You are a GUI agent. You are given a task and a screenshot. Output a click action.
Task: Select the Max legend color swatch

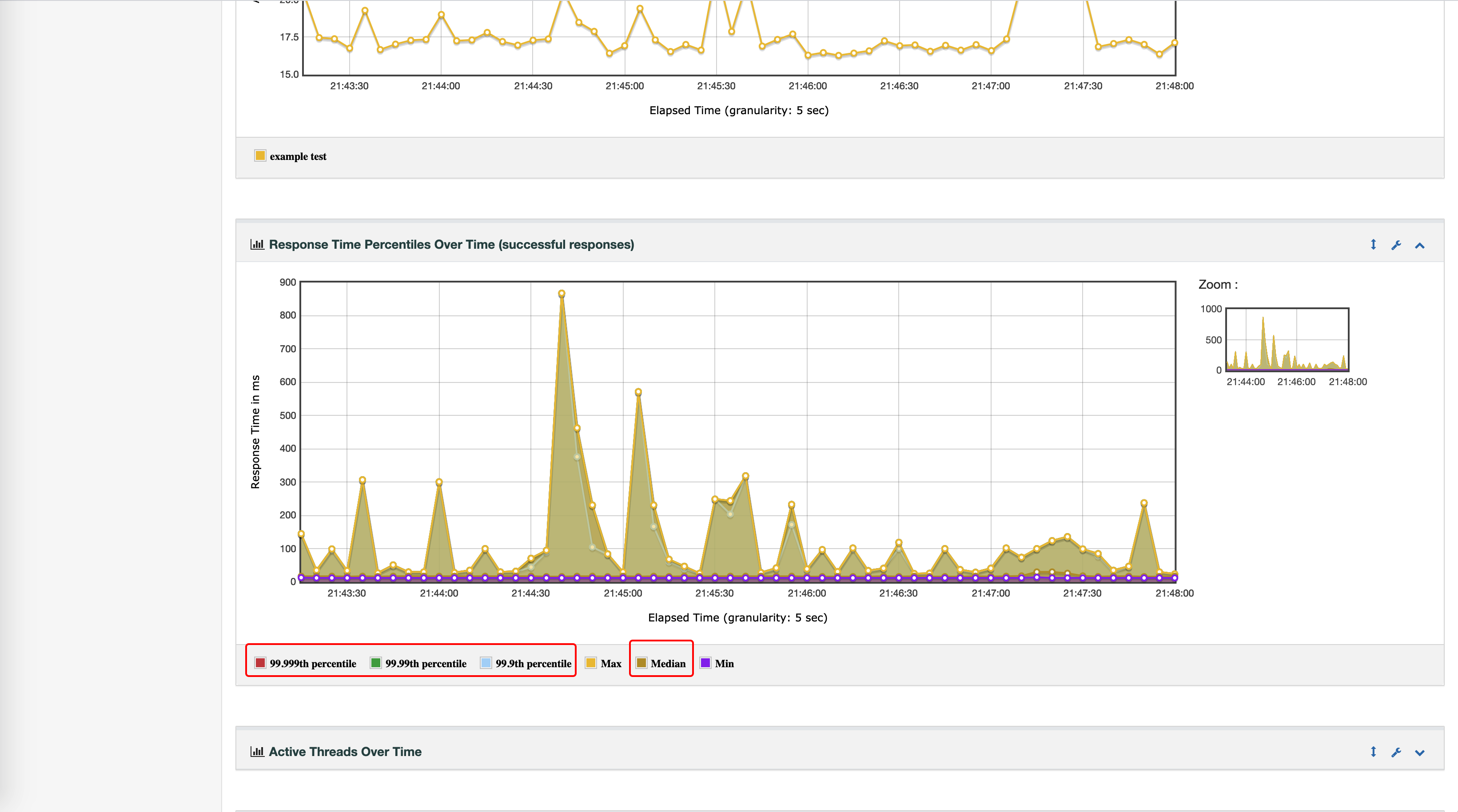(x=591, y=662)
